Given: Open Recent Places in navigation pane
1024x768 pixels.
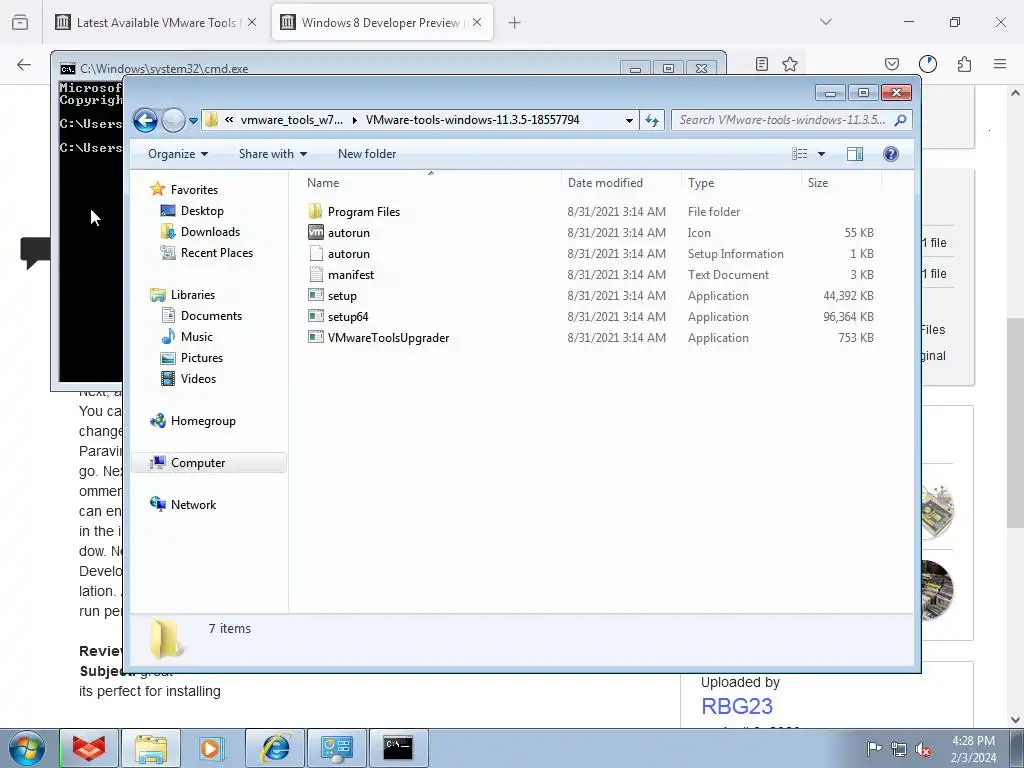Looking at the screenshot, I should tap(216, 253).
